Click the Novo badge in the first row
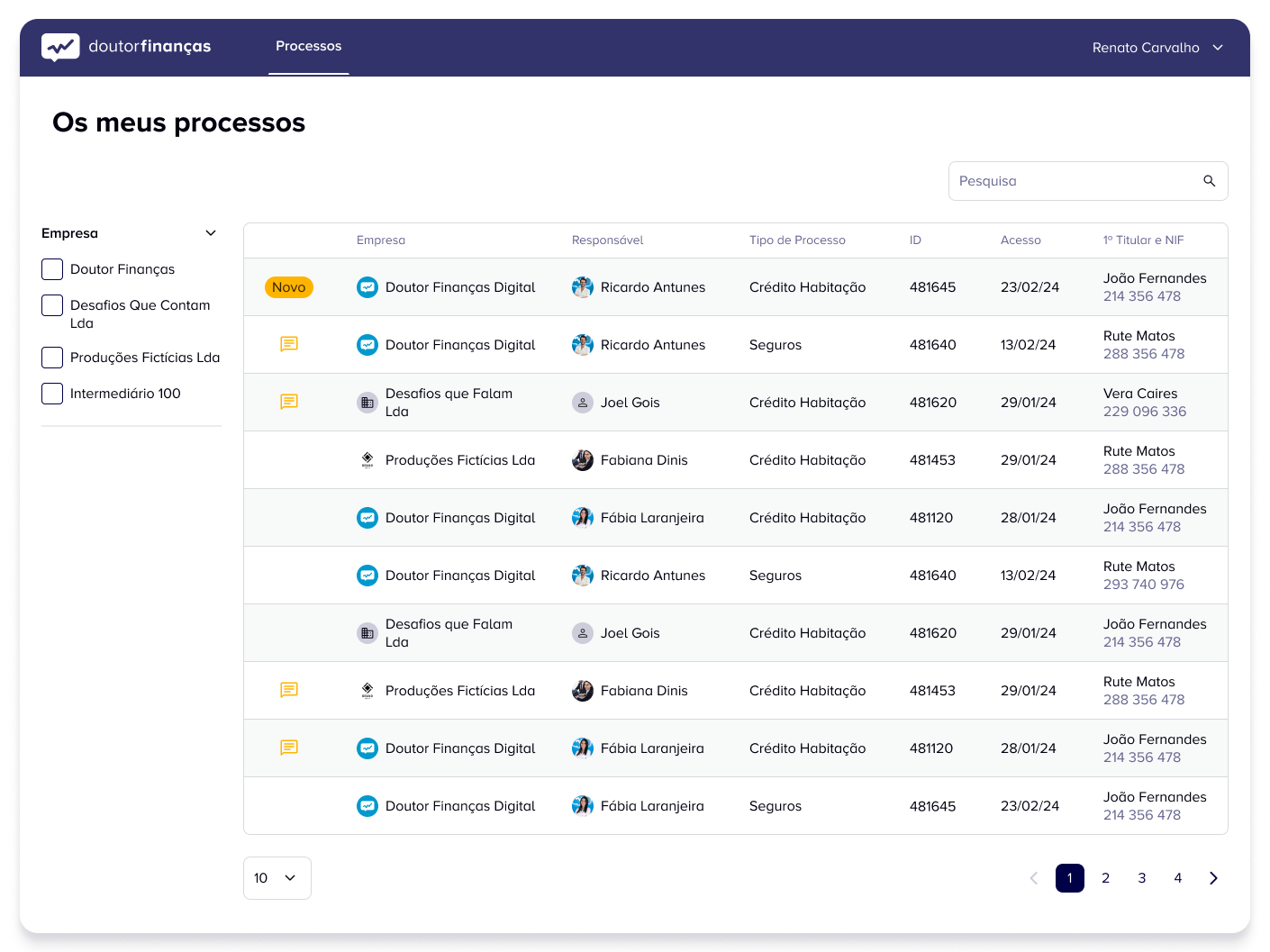 coord(289,287)
